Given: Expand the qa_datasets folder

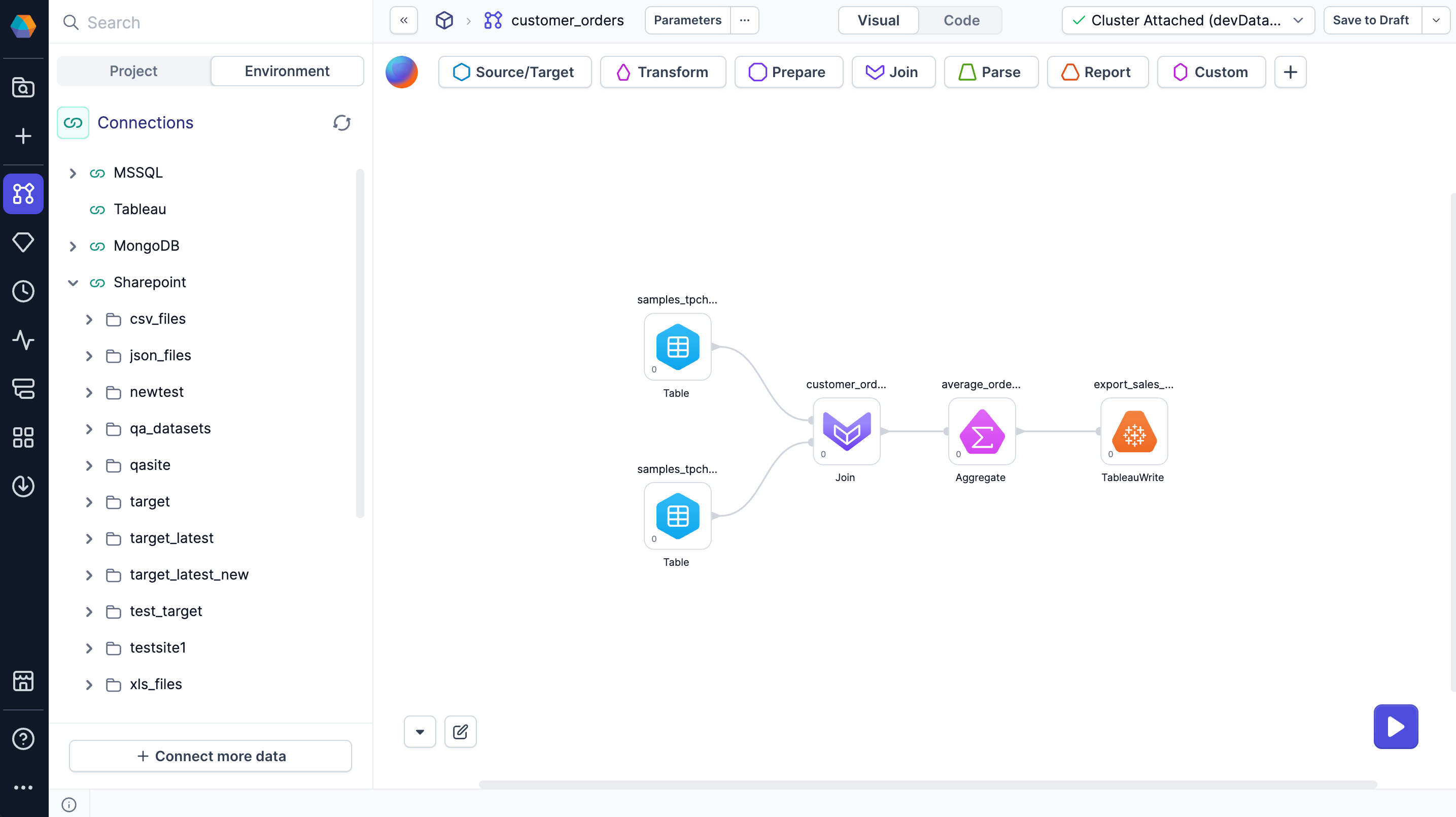Looking at the screenshot, I should [x=89, y=429].
